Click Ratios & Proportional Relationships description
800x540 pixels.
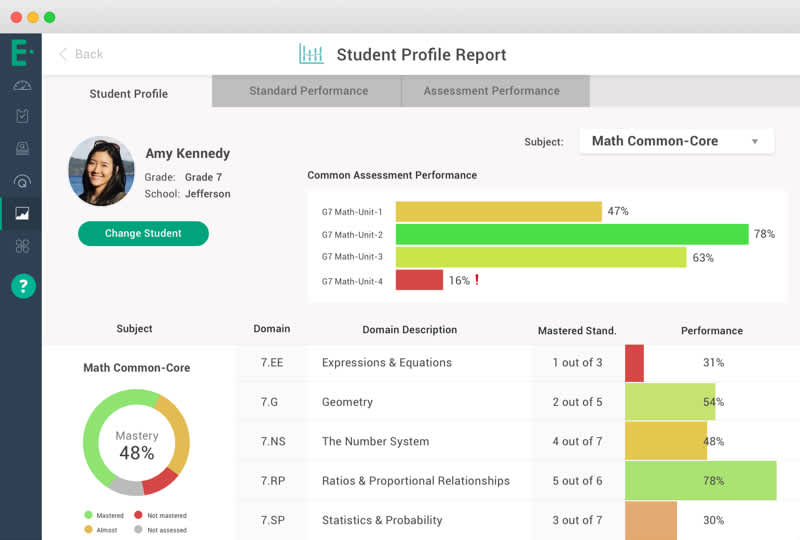tap(416, 481)
